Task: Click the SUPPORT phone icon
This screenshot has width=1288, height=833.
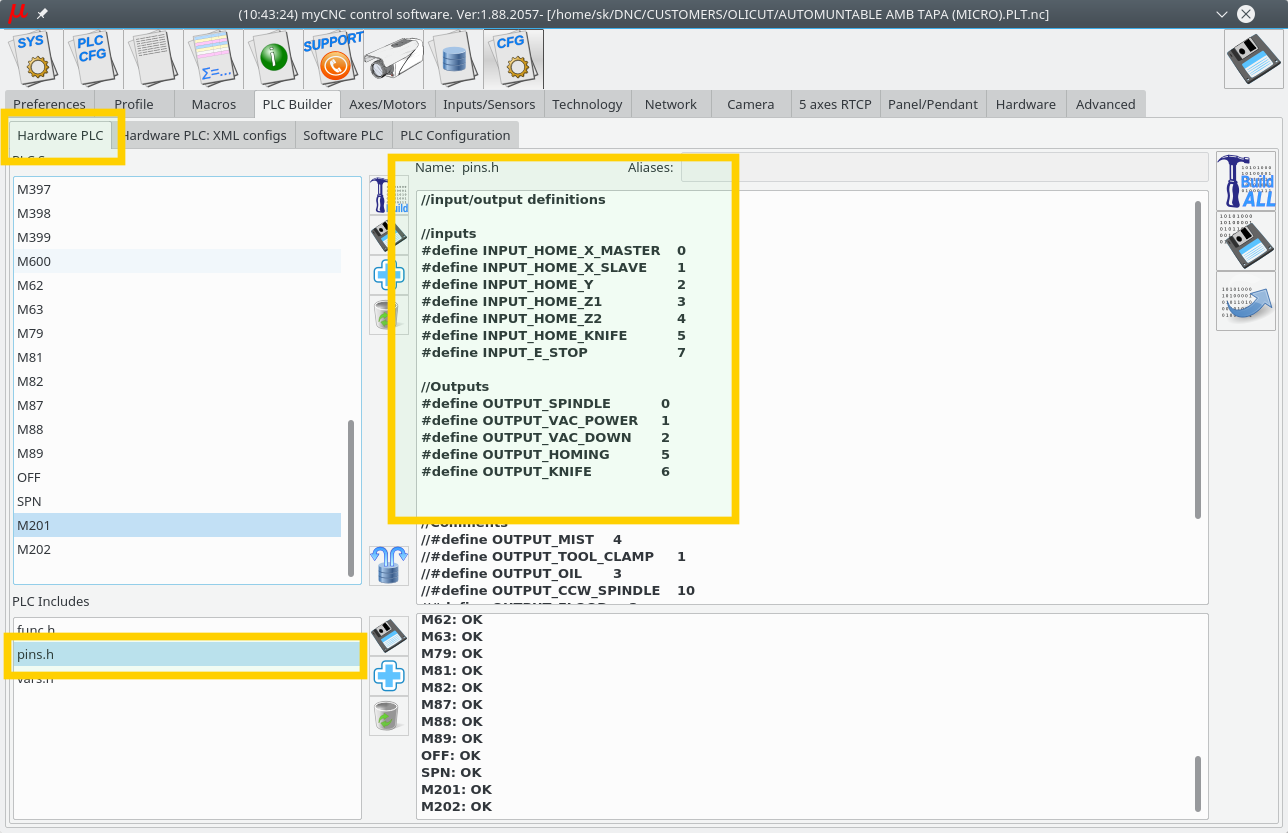Action: (334, 59)
